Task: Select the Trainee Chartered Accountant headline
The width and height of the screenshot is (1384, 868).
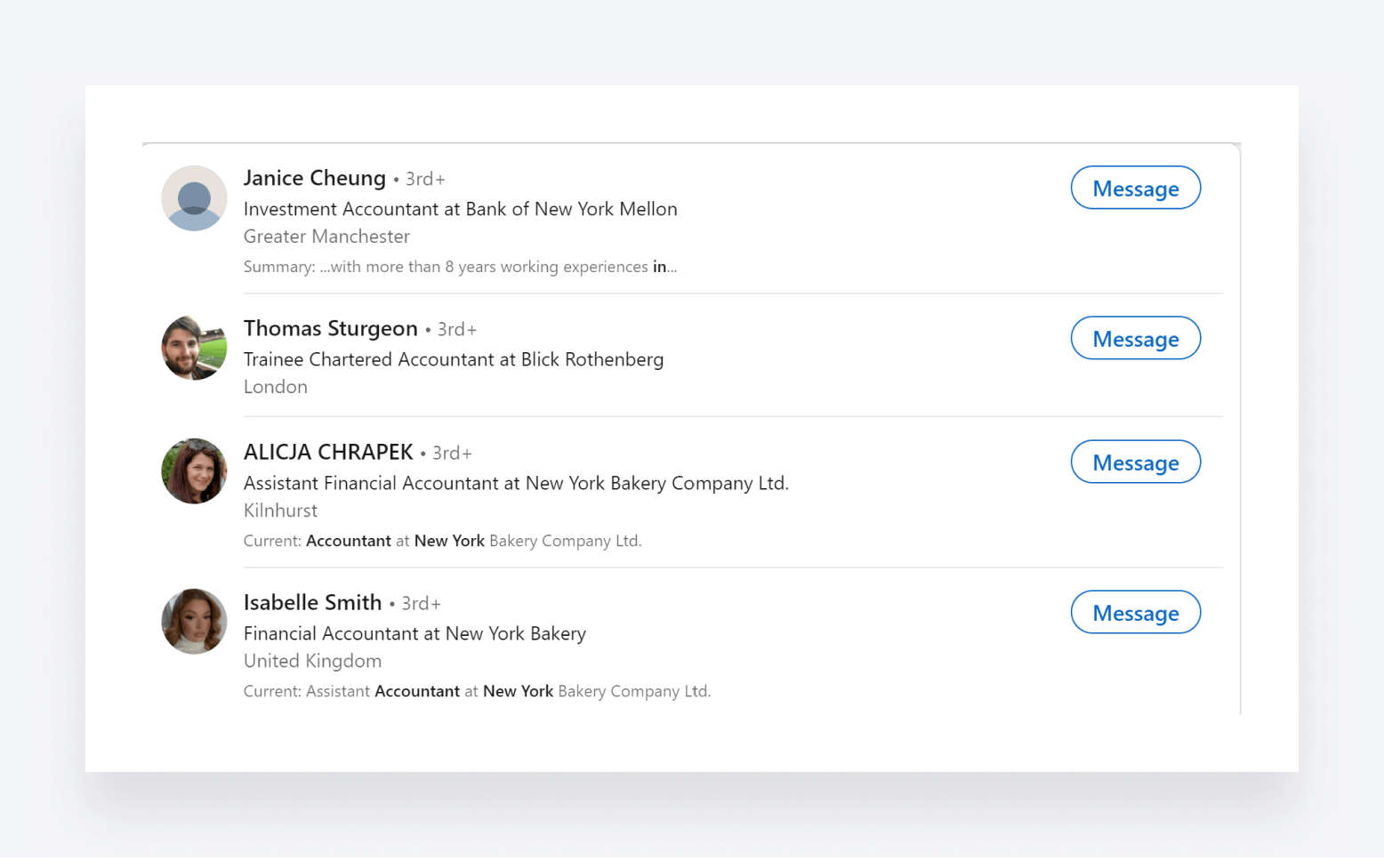Action: 454,359
